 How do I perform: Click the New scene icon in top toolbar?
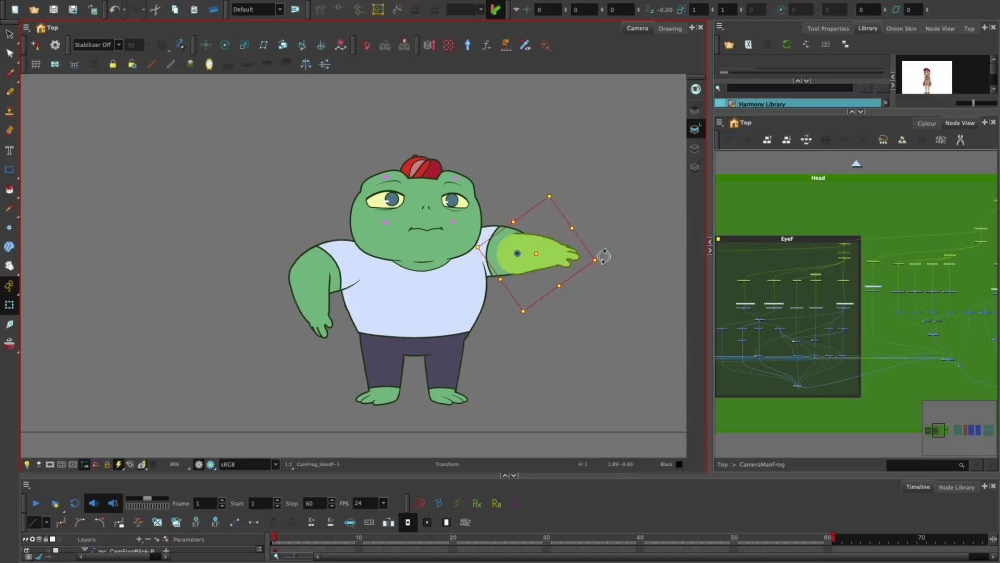pyautogui.click(x=15, y=10)
